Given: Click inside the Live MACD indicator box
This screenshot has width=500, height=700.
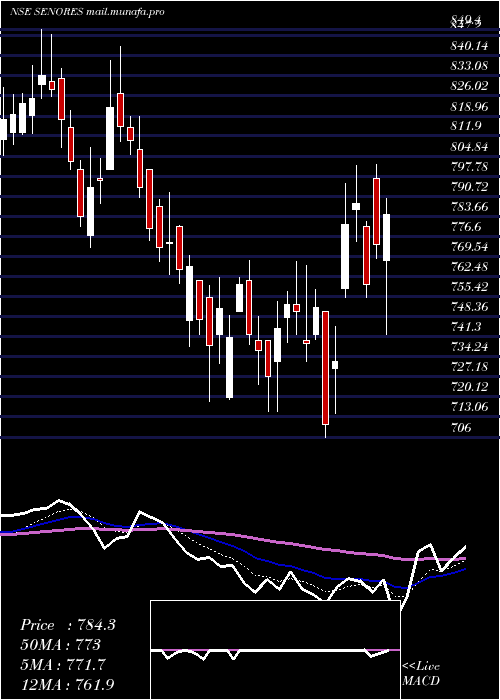Looking at the screenshot, I should tap(275, 650).
